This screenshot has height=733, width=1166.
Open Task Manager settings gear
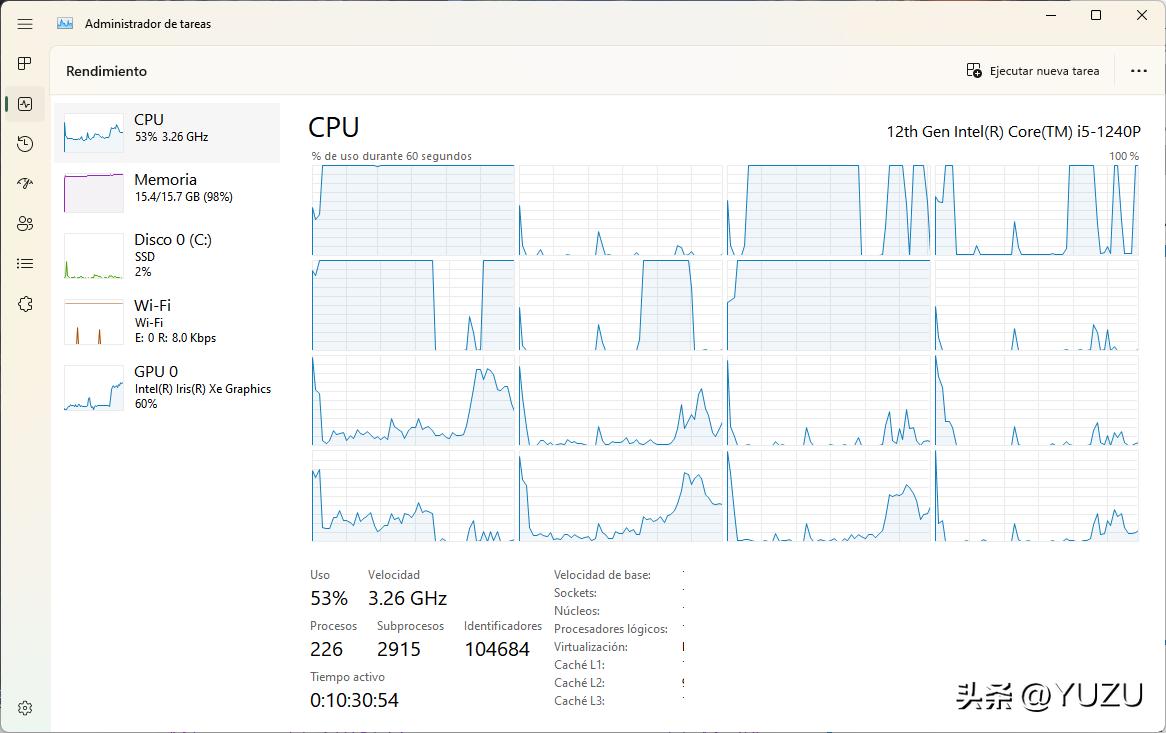pos(25,708)
